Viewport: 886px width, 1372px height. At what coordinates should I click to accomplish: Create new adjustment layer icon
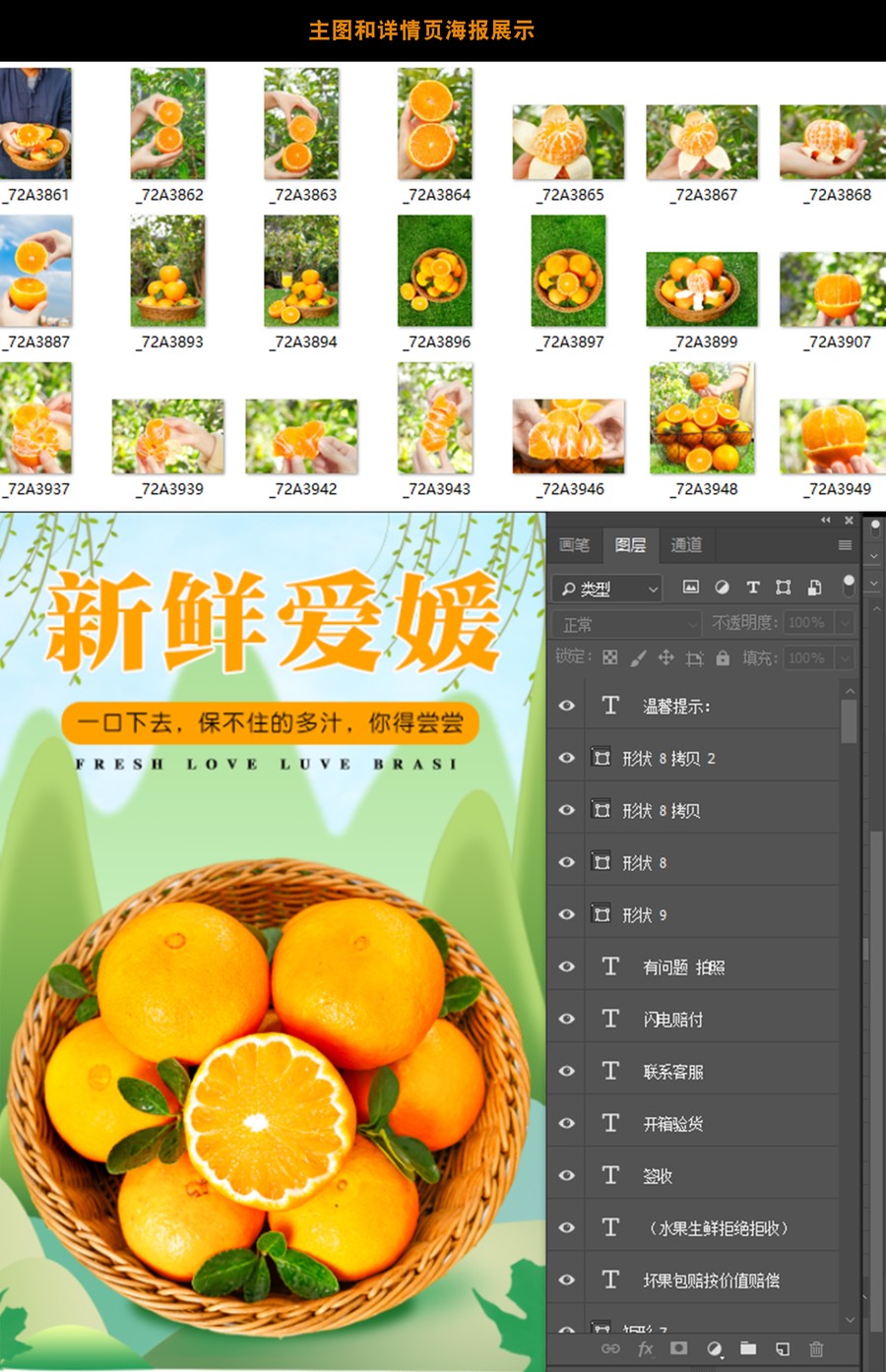pos(715,1348)
